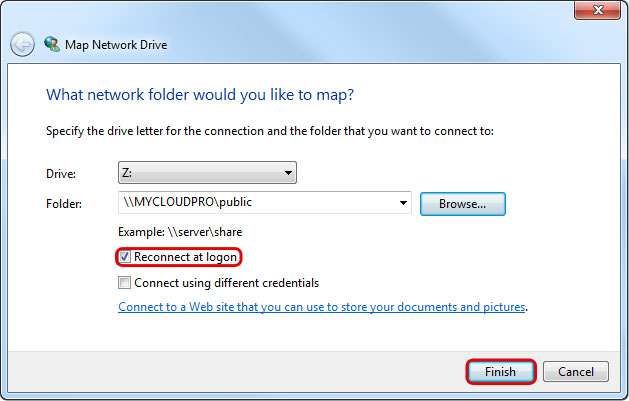Click the Map Network Drive title icon
The height and width of the screenshot is (401, 629).
51,45
